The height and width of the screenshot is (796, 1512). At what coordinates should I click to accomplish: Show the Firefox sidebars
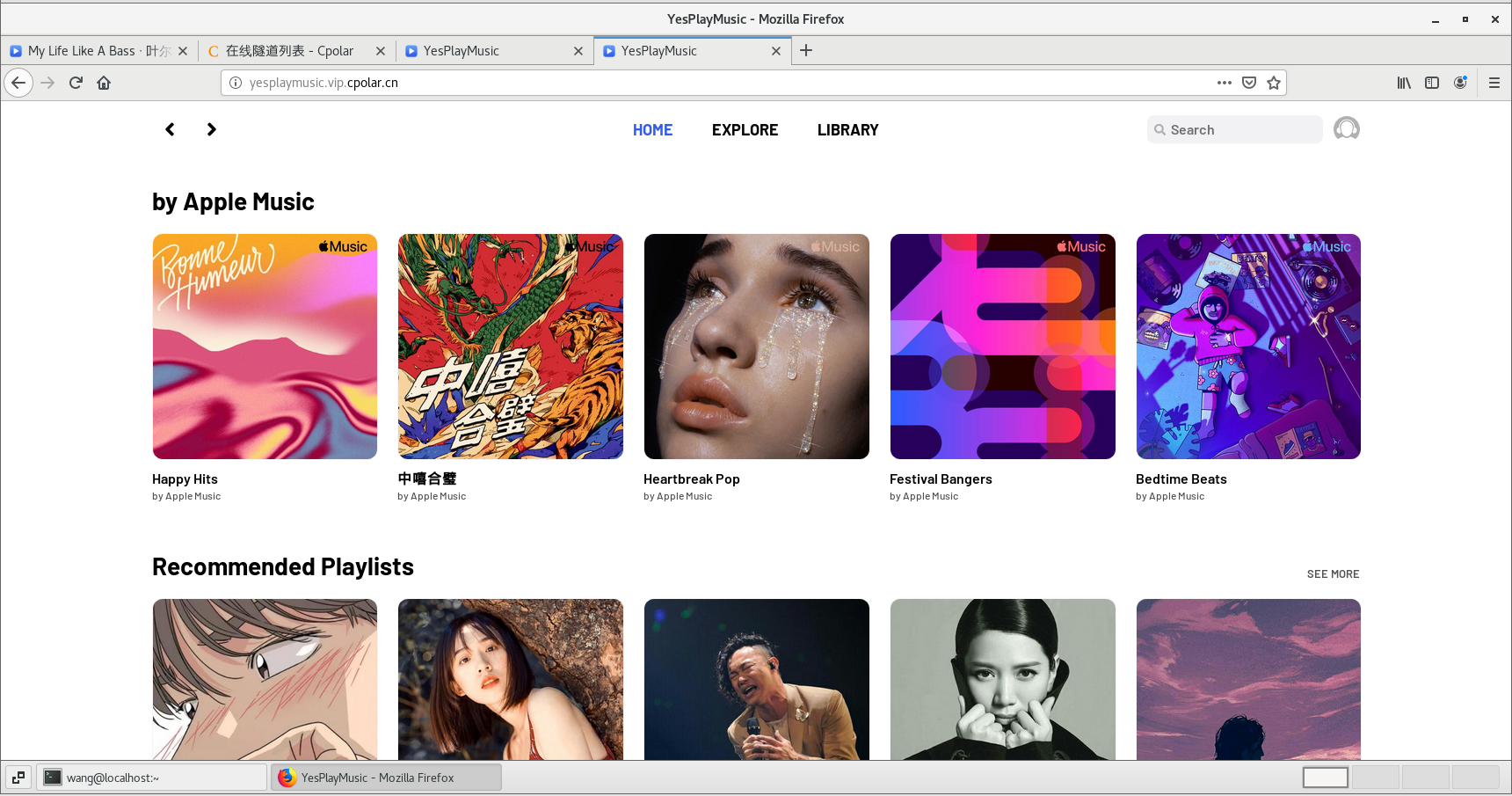point(1432,83)
